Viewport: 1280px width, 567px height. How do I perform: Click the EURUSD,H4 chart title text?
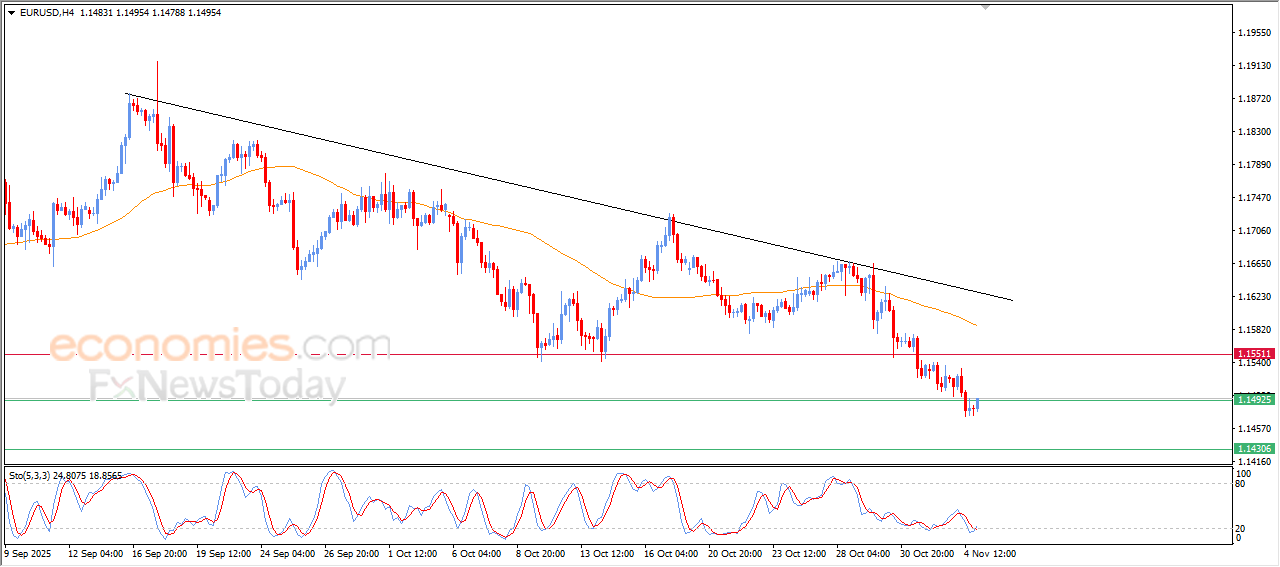(47, 12)
